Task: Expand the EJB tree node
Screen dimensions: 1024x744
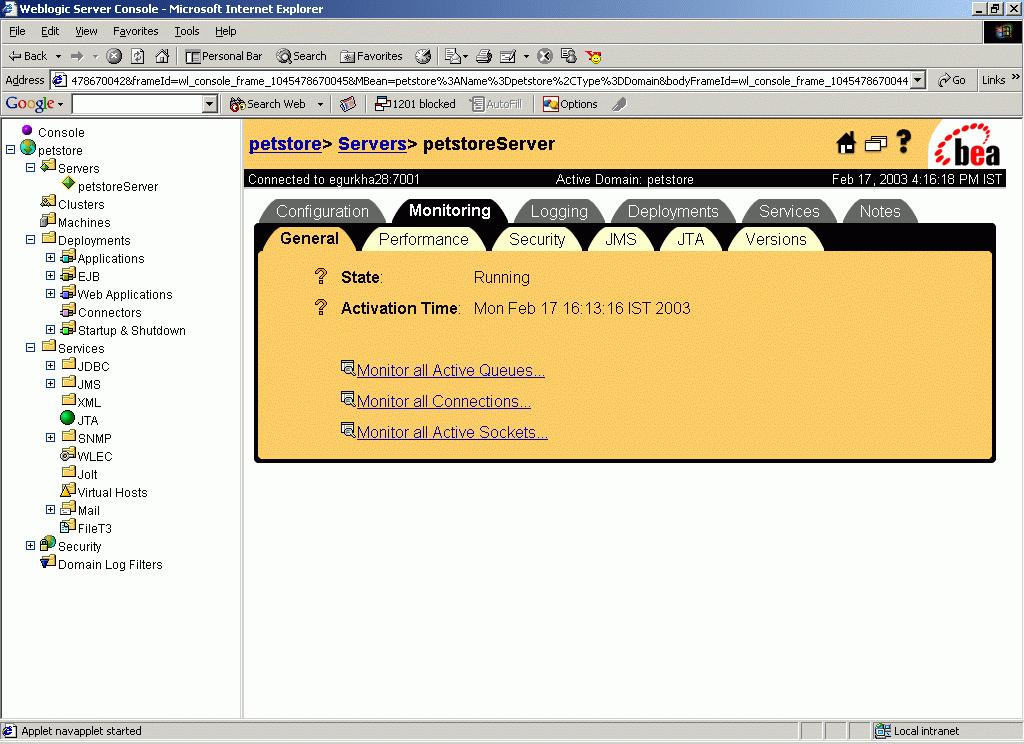Action: click(50, 275)
